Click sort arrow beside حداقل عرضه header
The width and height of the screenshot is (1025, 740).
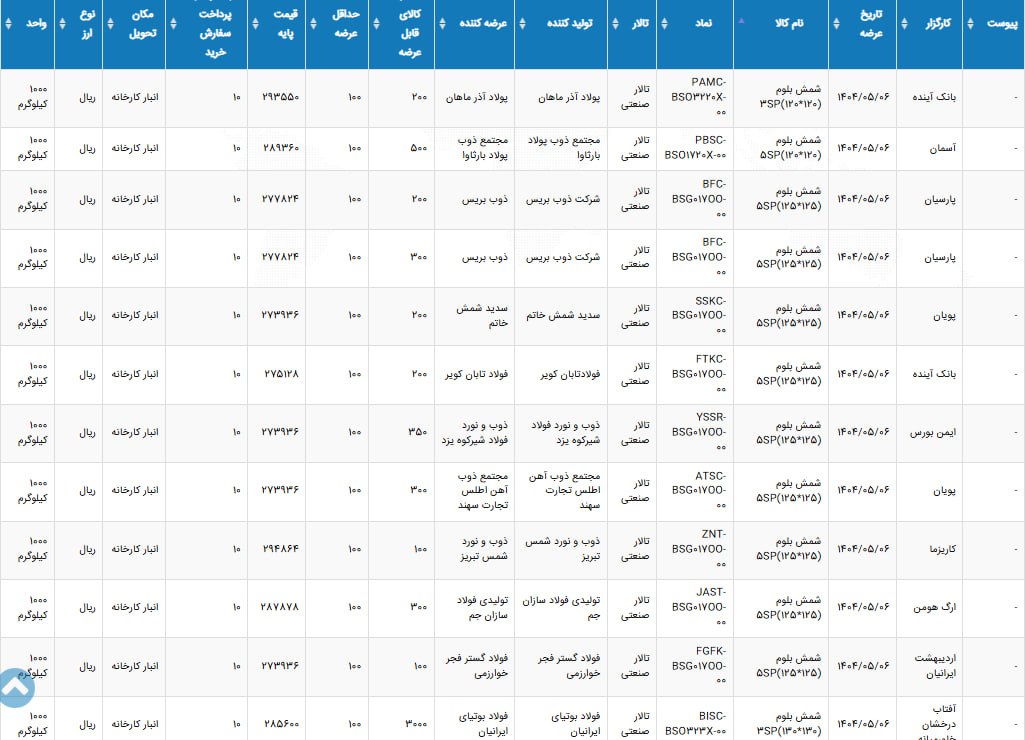[x=312, y=22]
